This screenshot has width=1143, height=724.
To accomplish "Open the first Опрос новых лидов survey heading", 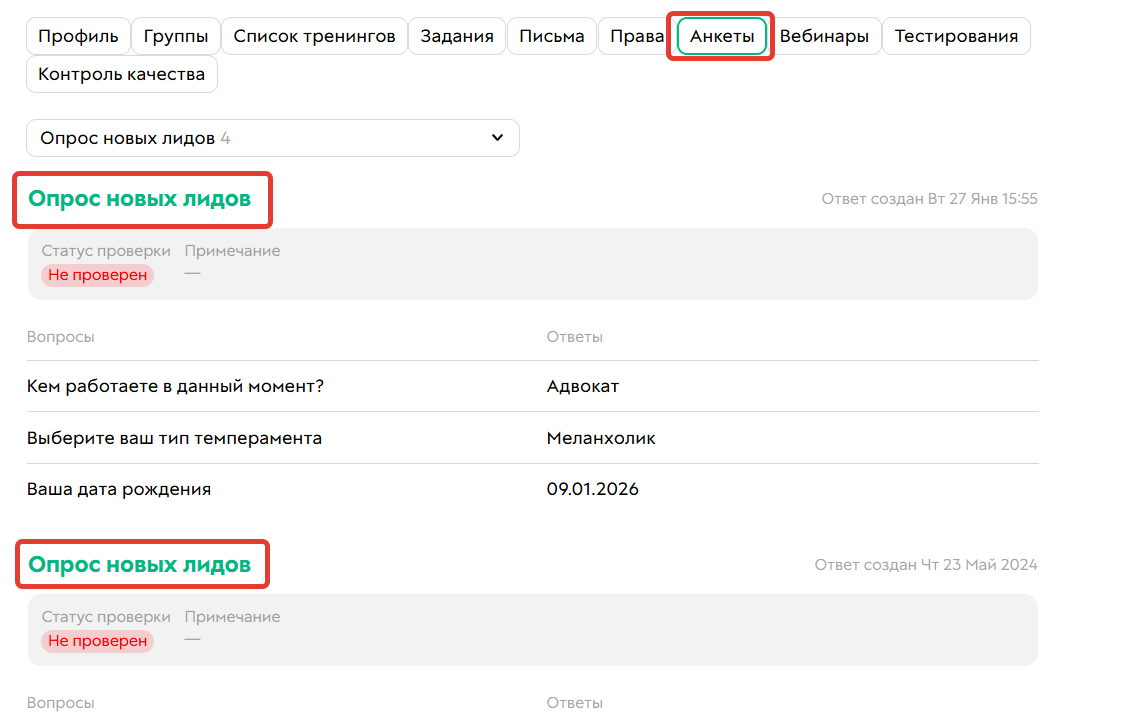I will click(142, 199).
